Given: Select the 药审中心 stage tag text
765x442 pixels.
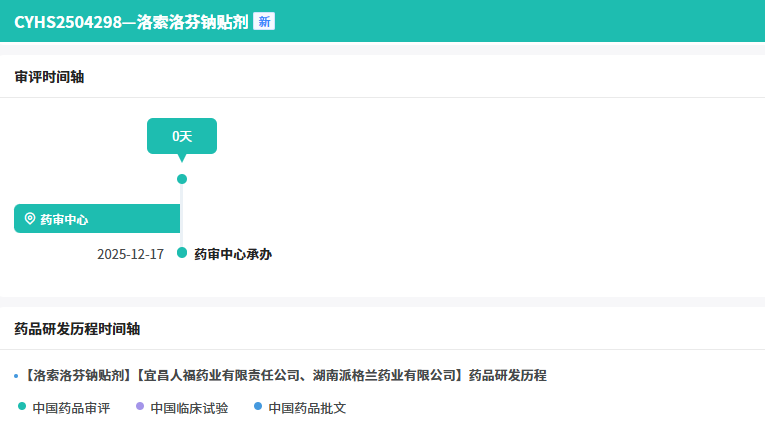Looking at the screenshot, I should tap(64, 219).
